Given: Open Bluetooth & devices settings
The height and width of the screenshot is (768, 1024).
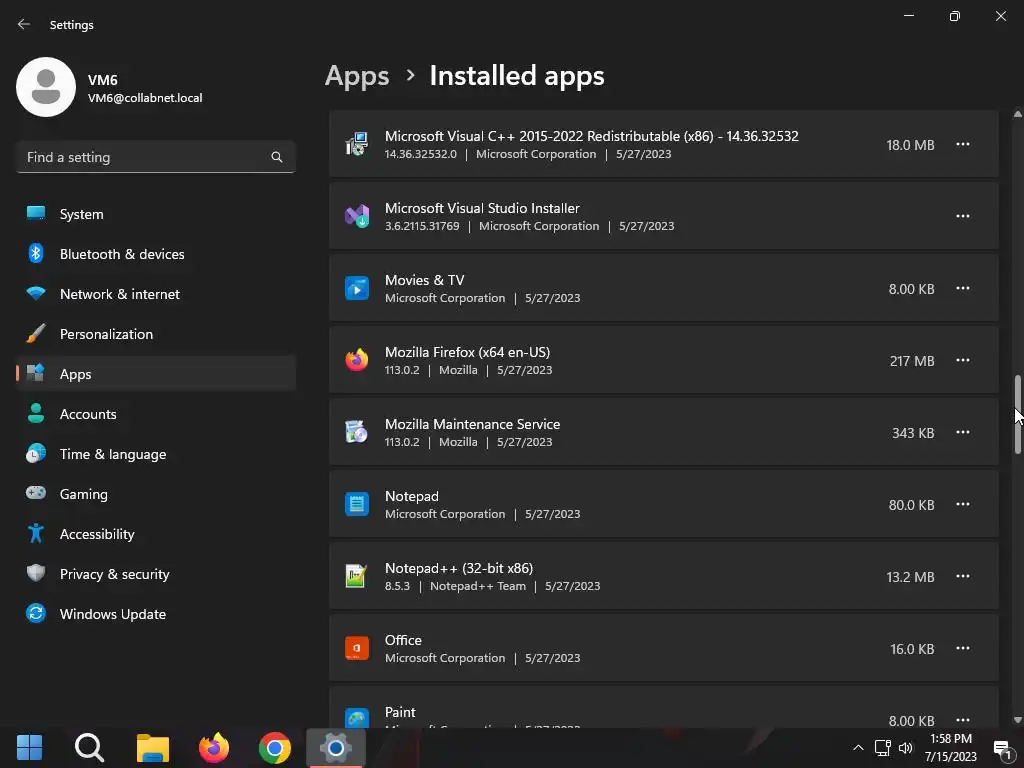Looking at the screenshot, I should pyautogui.click(x=155, y=253).
